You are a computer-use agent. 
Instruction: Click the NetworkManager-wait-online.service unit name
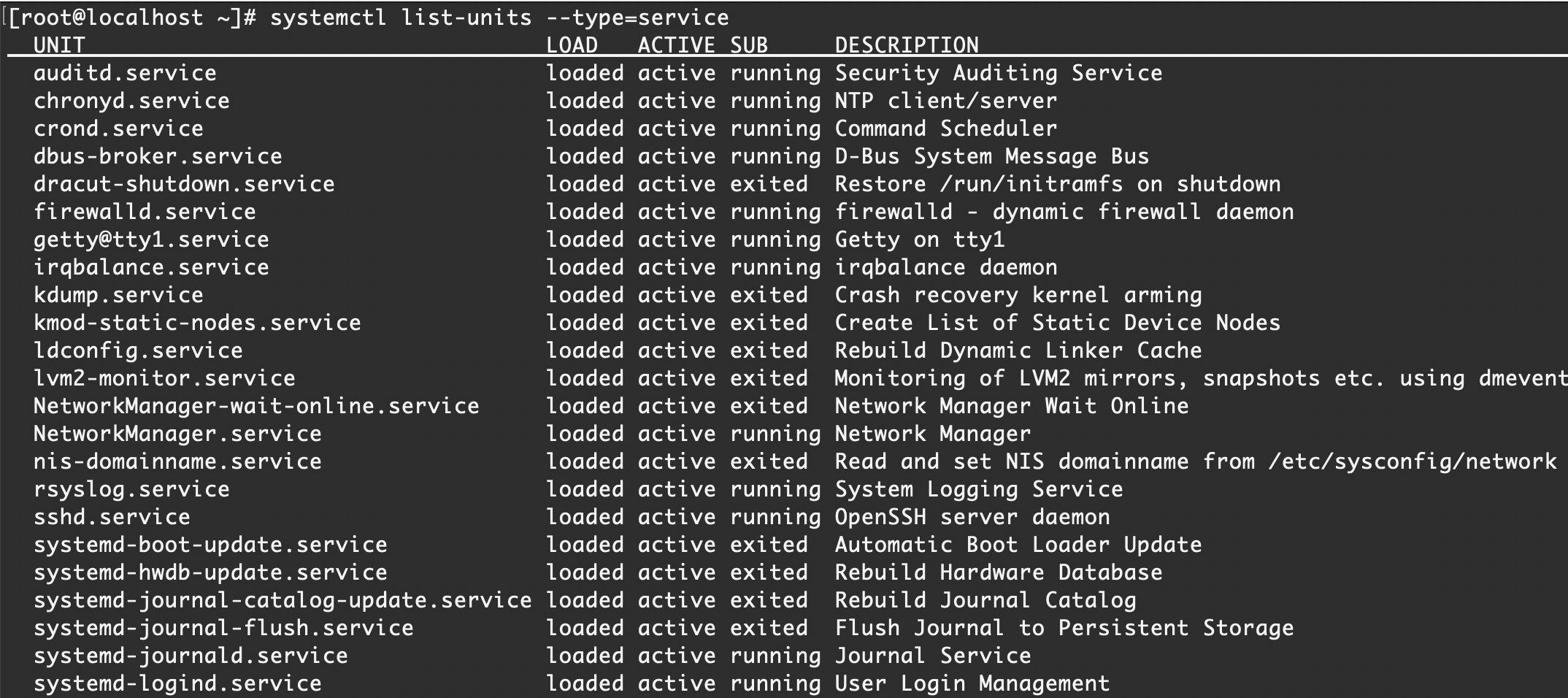point(256,406)
